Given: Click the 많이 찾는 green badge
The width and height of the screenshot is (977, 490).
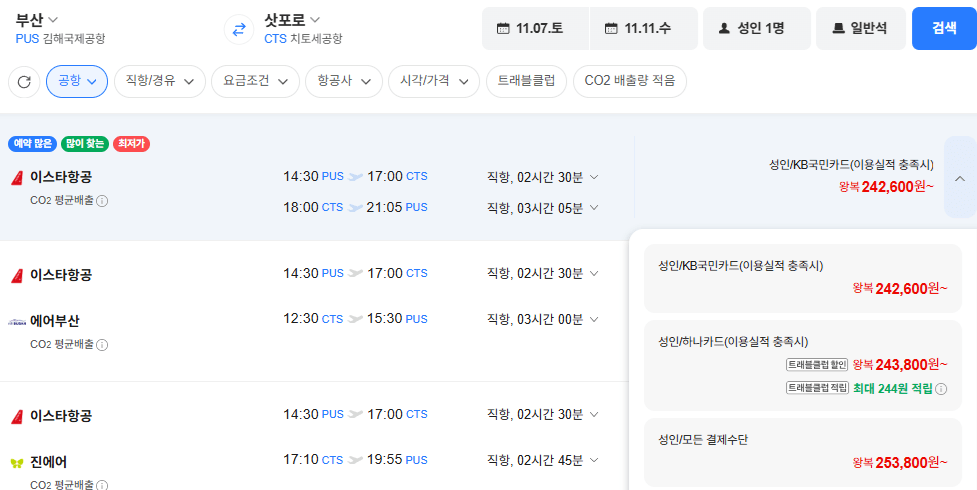Looking at the screenshot, I should pyautogui.click(x=85, y=144).
